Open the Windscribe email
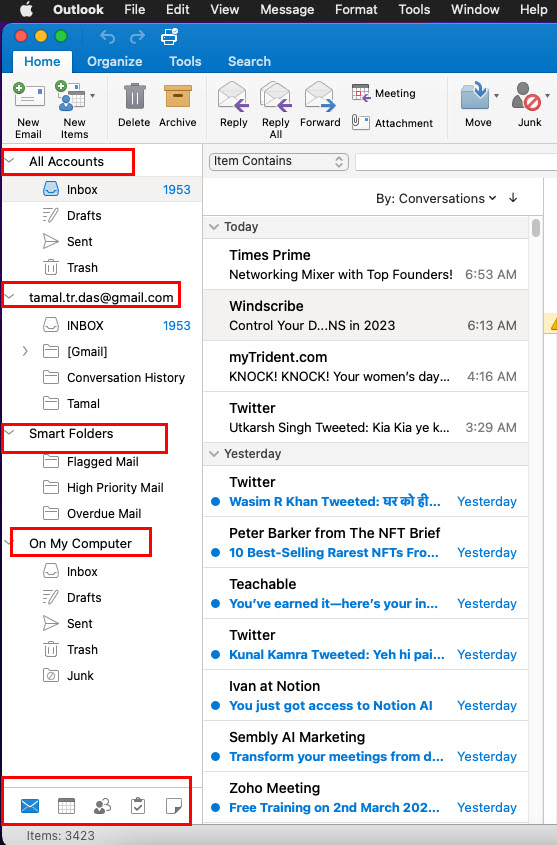Screen dimensions: 557x845 366,316
